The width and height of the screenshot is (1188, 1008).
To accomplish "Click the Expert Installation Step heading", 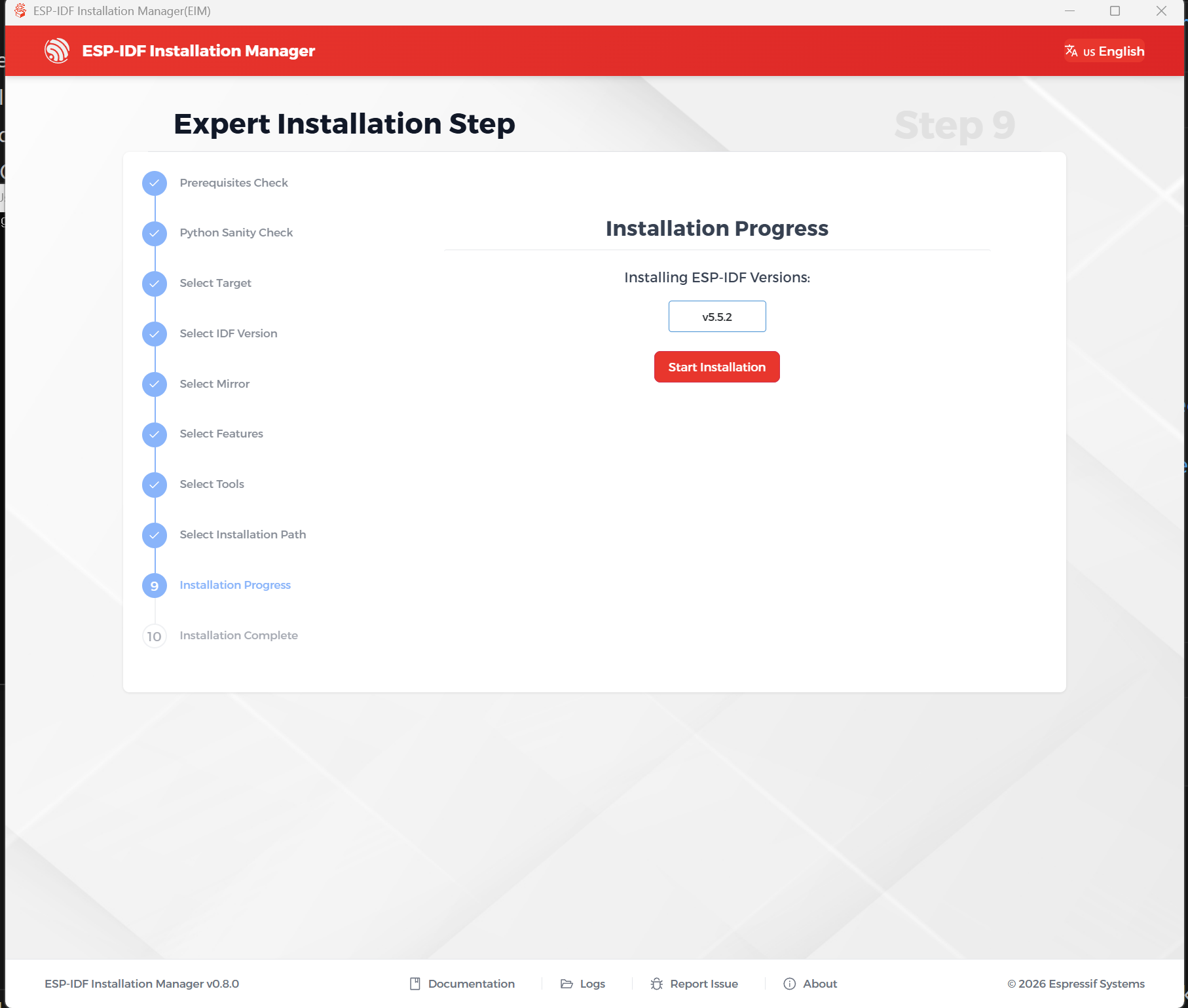I will click(344, 123).
